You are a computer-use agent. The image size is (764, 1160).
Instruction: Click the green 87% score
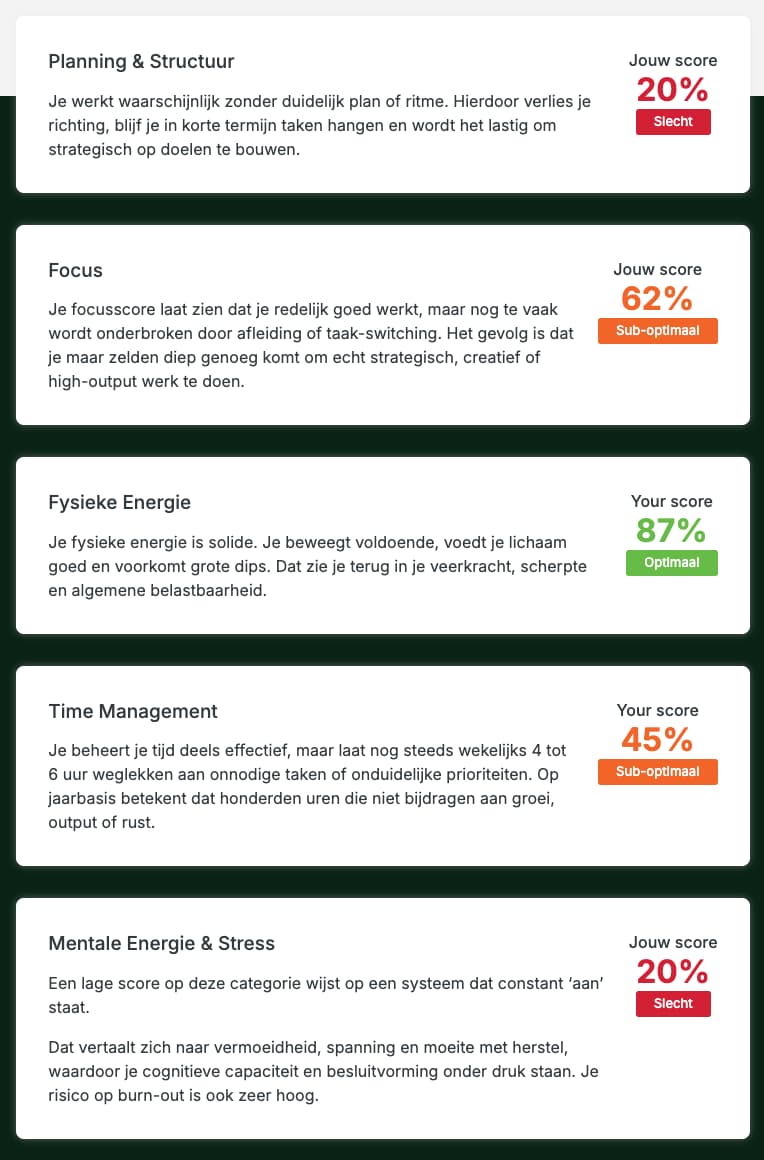click(671, 530)
